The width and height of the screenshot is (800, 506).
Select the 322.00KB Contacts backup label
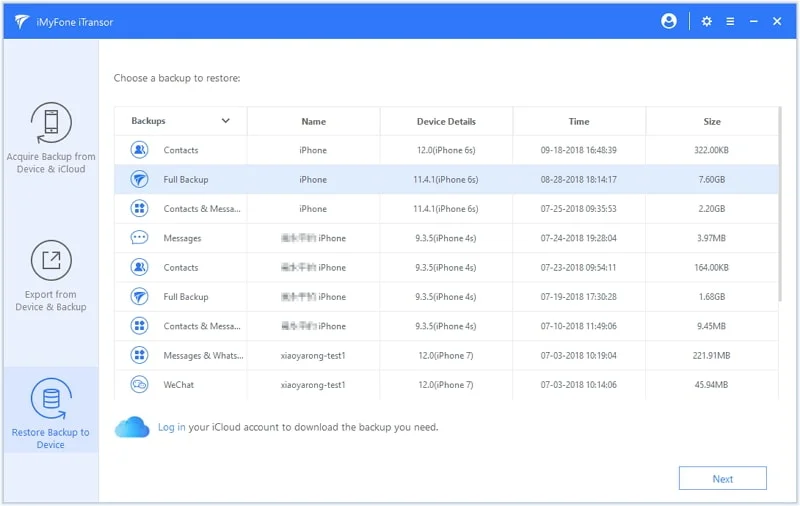[x=181, y=150]
